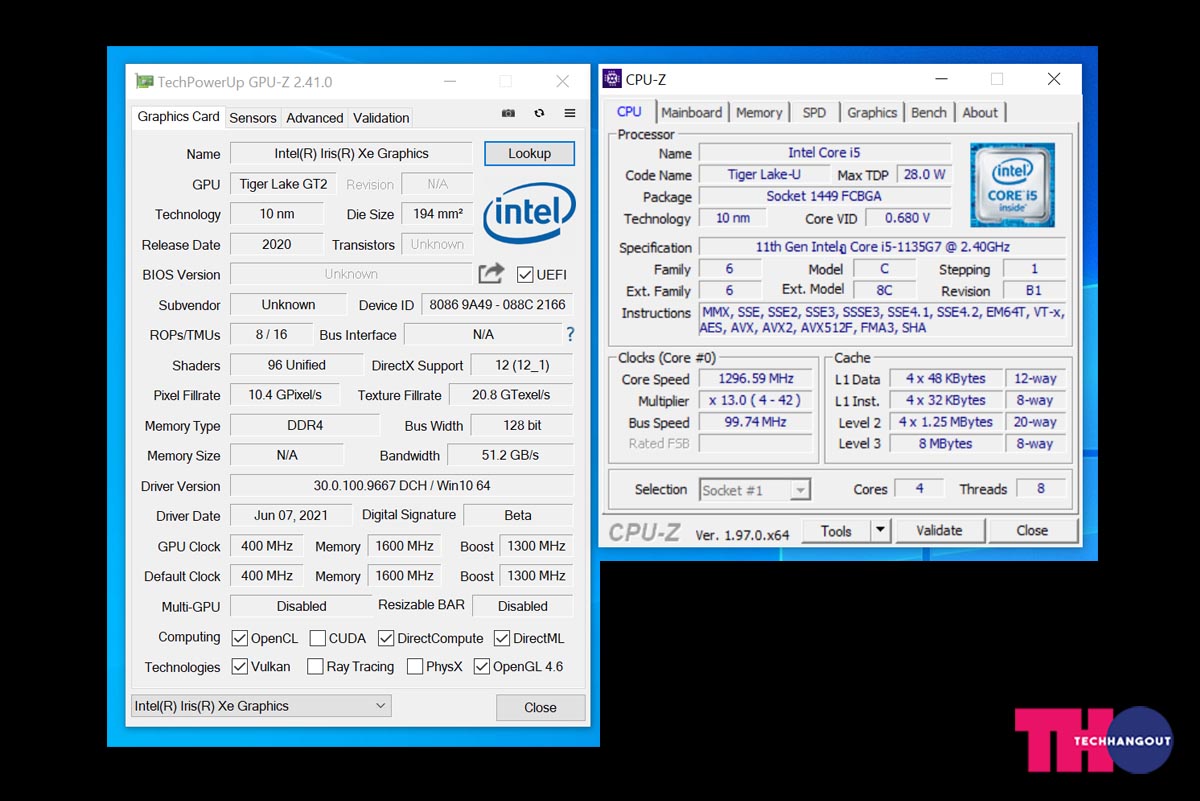Image resolution: width=1200 pixels, height=801 pixels.
Task: Click the CPU Specification field
Action: [x=882, y=247]
